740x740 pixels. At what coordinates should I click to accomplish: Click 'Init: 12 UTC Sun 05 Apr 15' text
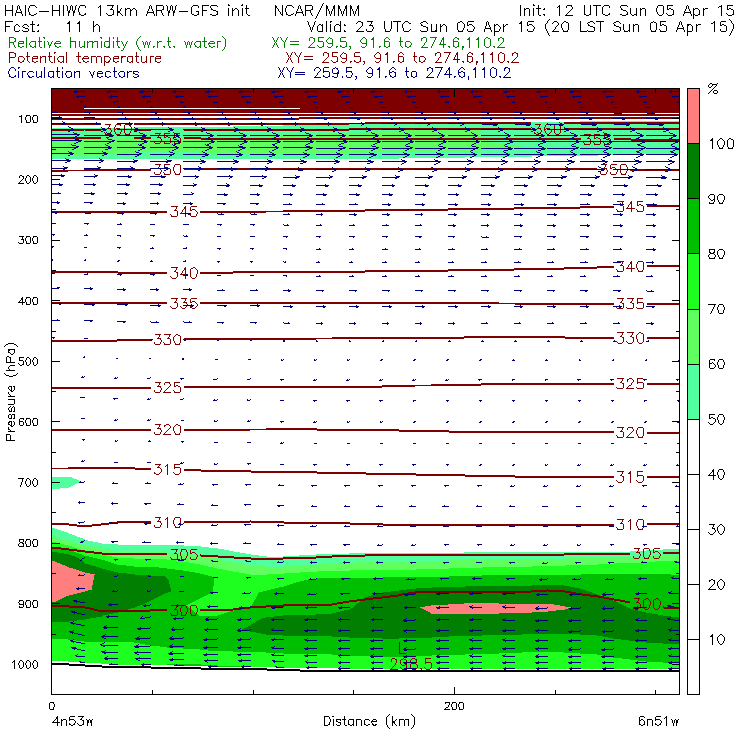click(626, 10)
